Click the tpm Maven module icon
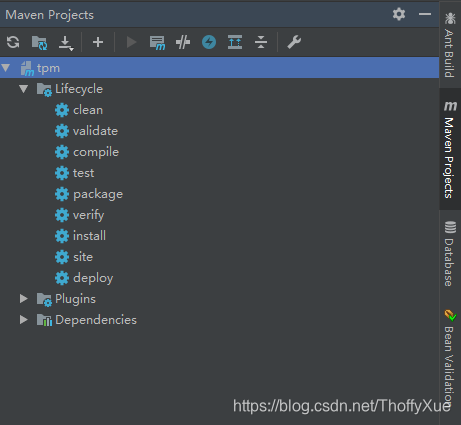The image size is (461, 425). point(27,68)
